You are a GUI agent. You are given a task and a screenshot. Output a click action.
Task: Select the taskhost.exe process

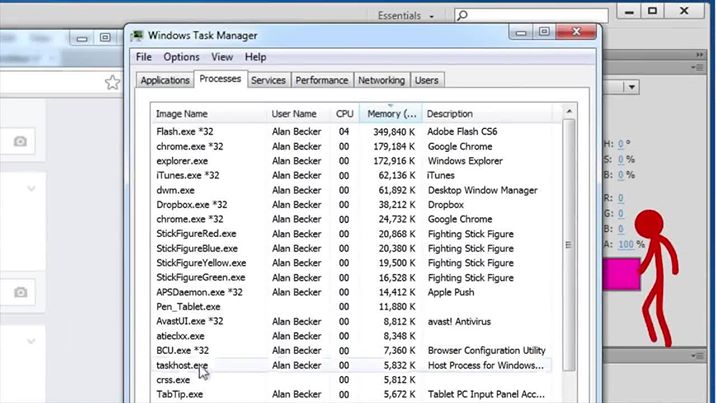click(x=182, y=365)
